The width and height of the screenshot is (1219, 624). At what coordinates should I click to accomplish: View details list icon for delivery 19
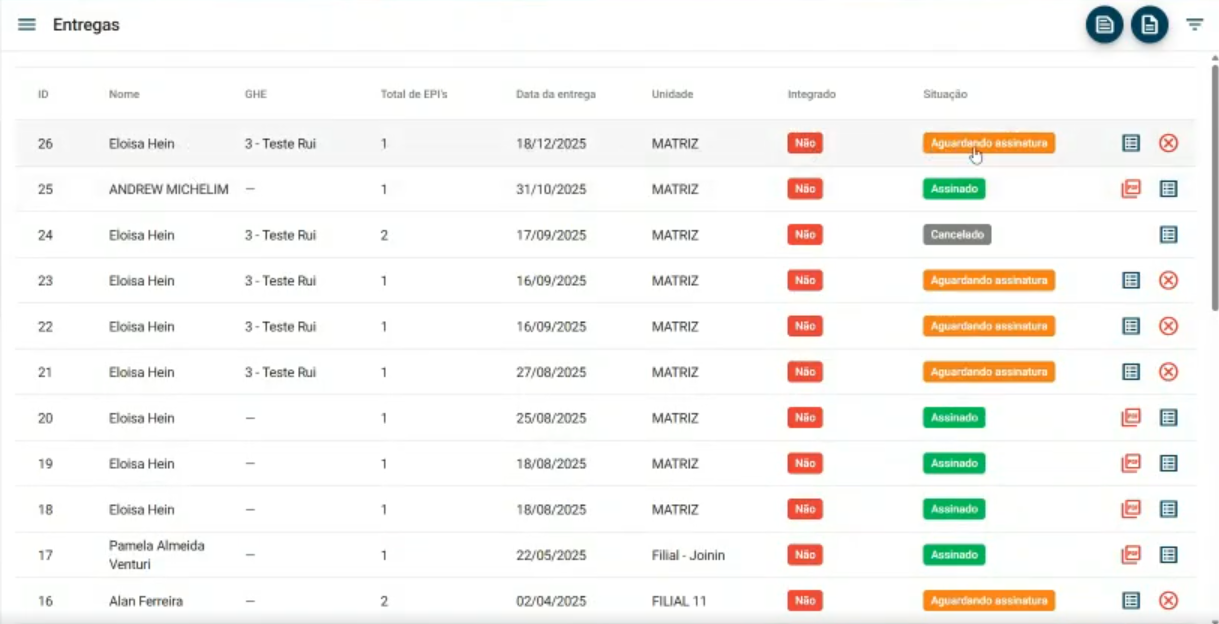tap(1168, 464)
